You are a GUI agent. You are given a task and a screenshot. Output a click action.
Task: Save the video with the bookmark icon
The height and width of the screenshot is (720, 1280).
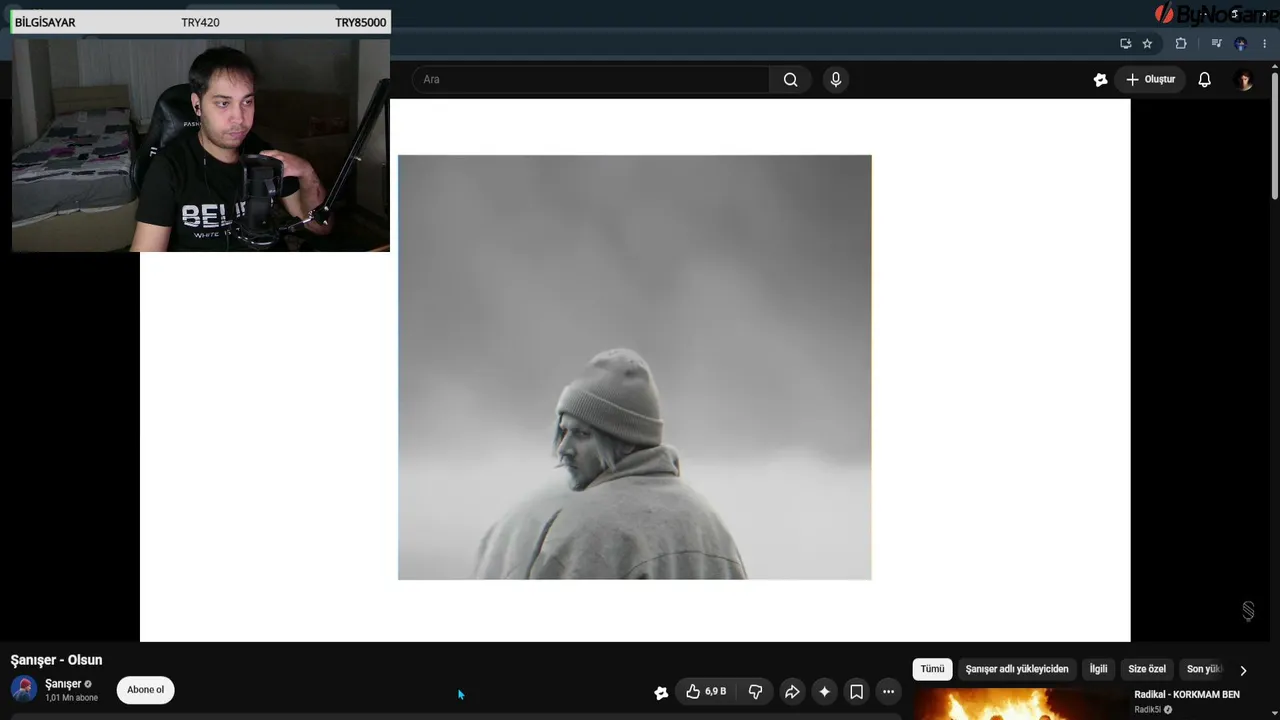(x=856, y=692)
